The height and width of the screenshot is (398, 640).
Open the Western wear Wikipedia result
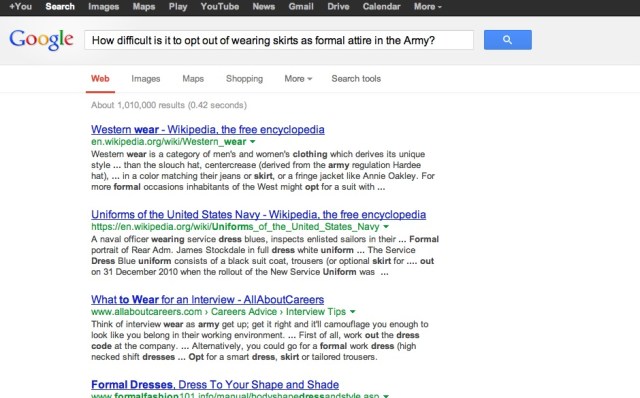pos(208,129)
